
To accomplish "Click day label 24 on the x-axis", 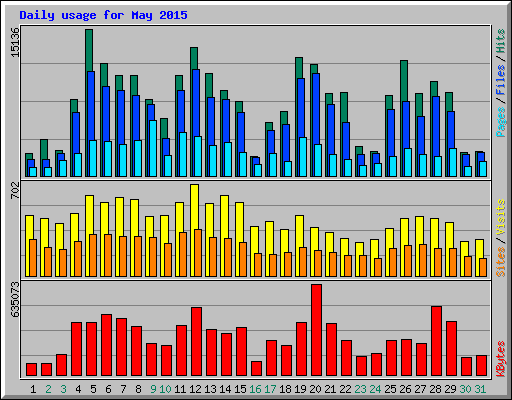I will coord(375,389).
